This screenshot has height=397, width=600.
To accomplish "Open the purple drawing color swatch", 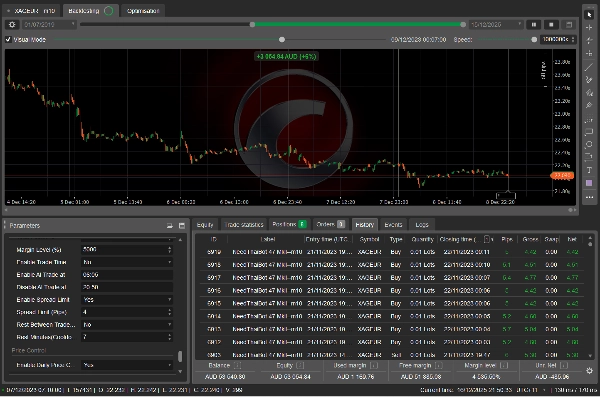I will tap(589, 183).
